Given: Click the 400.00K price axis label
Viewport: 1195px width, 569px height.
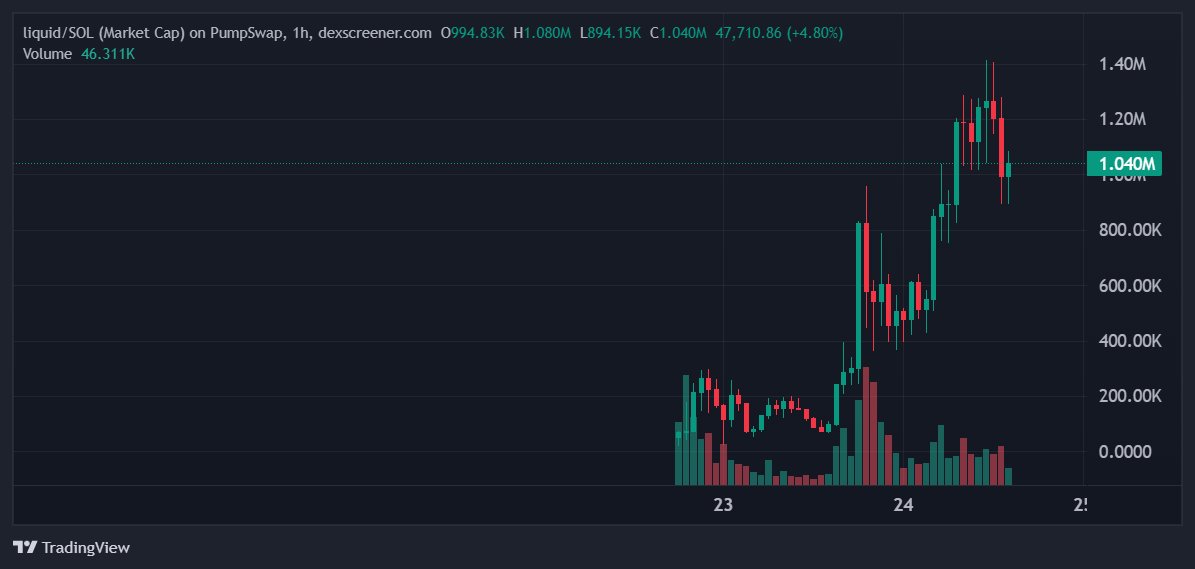Looking at the screenshot, I should click(x=1129, y=341).
